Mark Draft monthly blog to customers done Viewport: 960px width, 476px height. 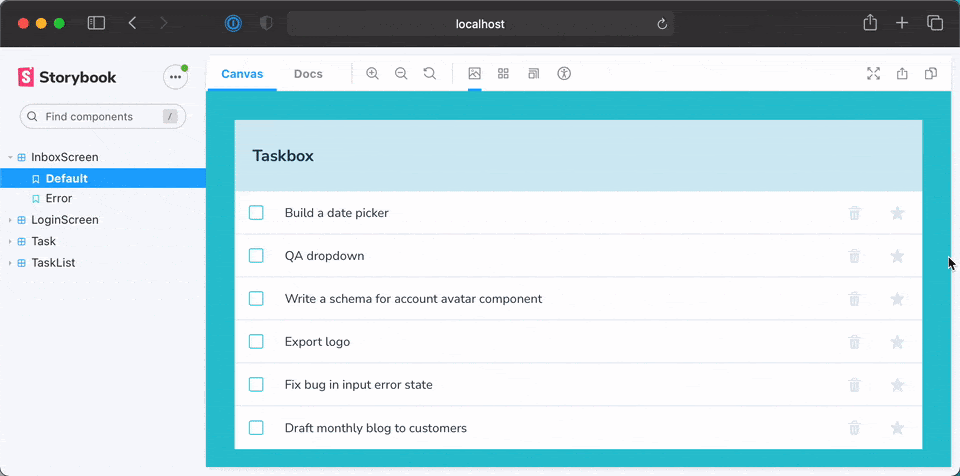(256, 428)
